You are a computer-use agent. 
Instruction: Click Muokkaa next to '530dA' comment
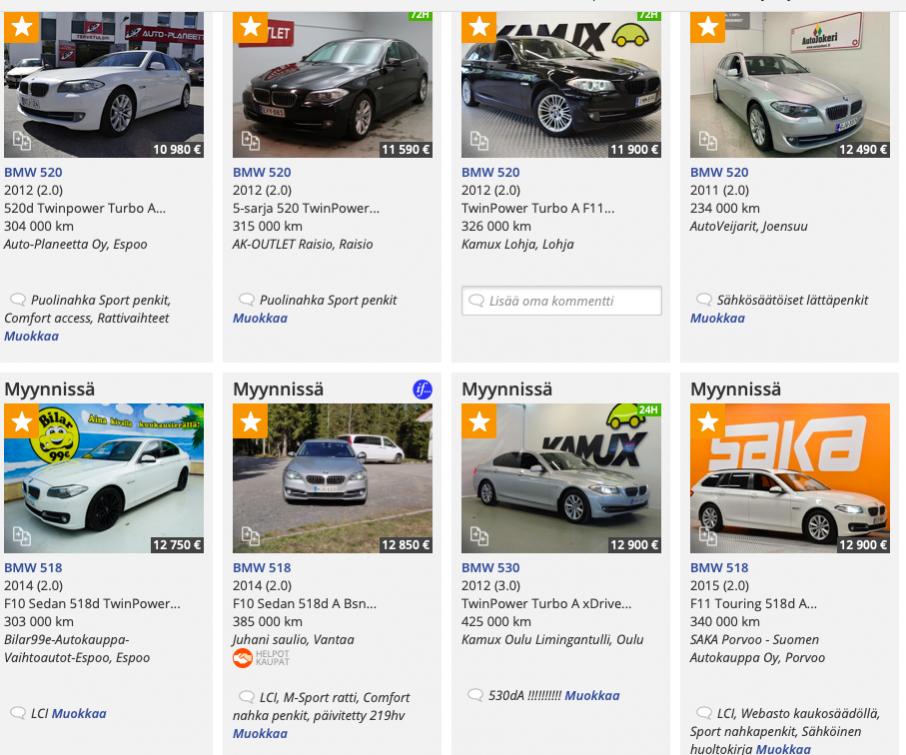coord(592,696)
